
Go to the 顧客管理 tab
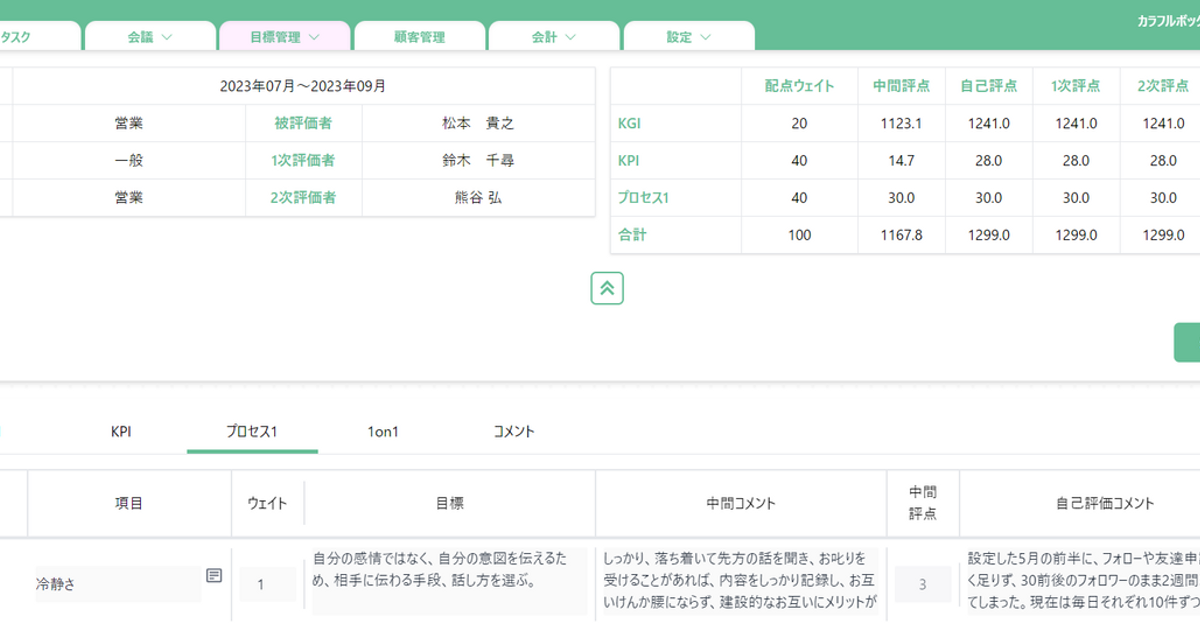point(420,37)
